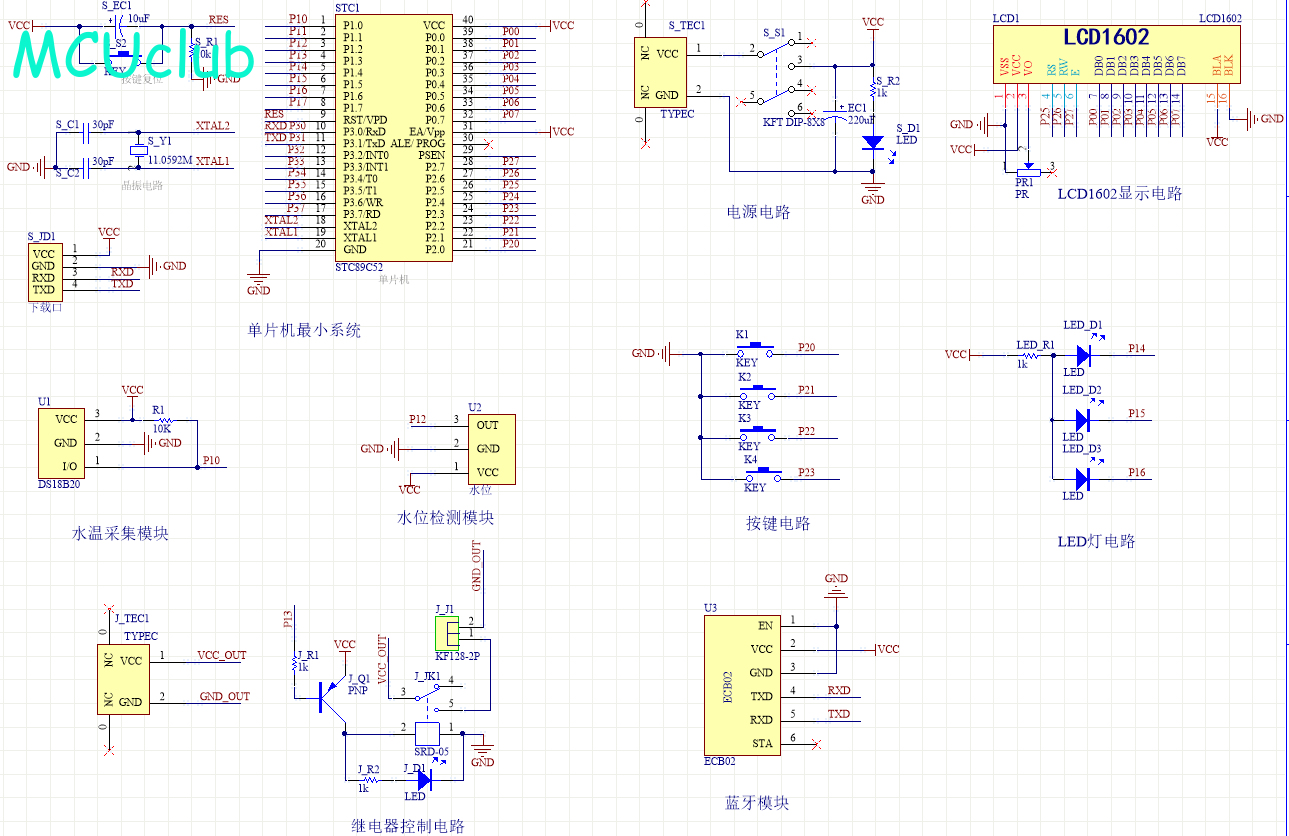This screenshot has height=836, width=1289.
Task: Click the 'KFT DIP-8X8' switch label
Action: 794,121
